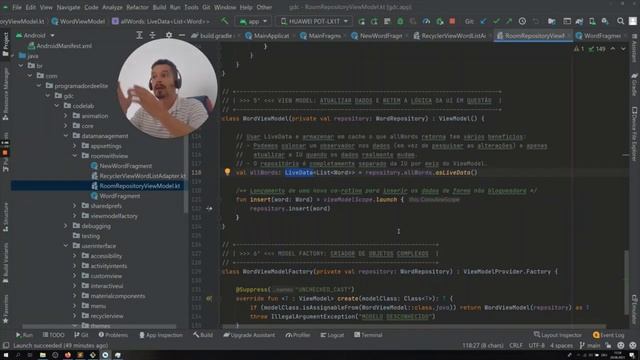Open the Refactor menu
Screen dimensions: 640x360
(x=137, y=7)
